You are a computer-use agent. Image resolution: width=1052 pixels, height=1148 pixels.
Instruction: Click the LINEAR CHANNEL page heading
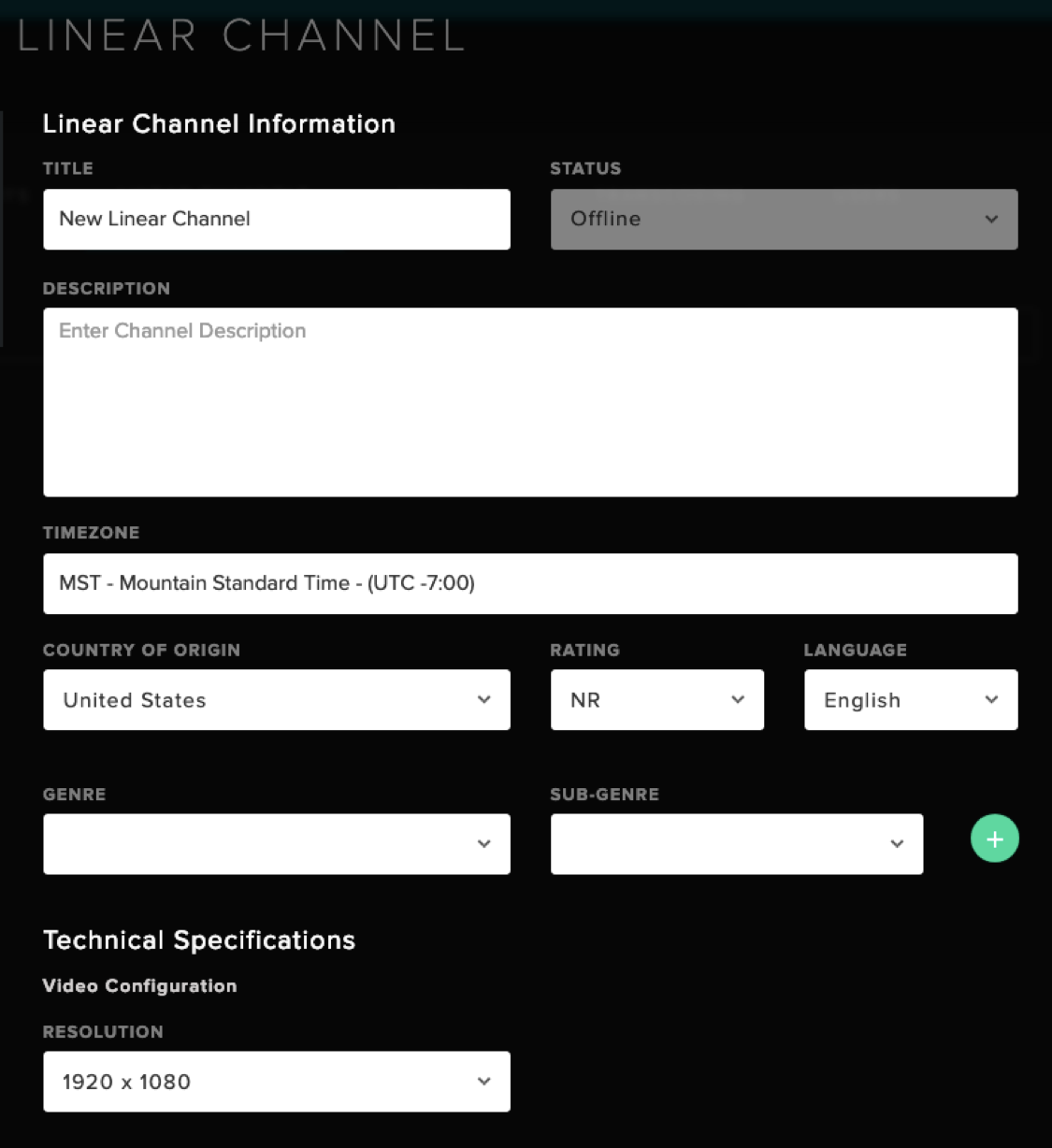[239, 36]
